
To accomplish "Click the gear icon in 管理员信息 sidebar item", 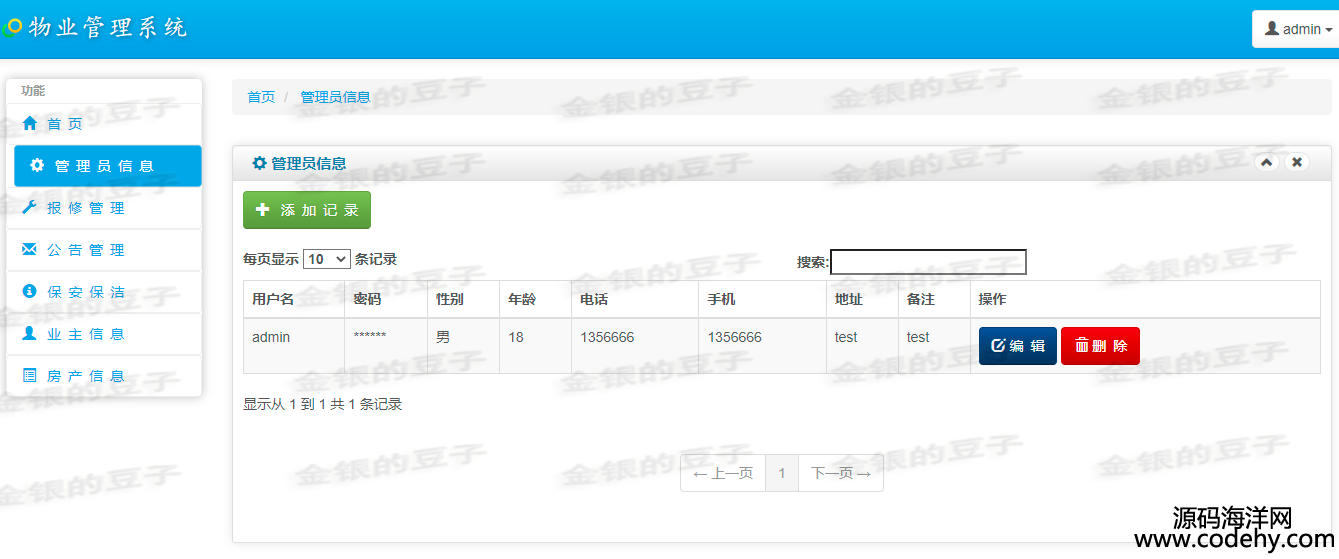I will click(37, 165).
